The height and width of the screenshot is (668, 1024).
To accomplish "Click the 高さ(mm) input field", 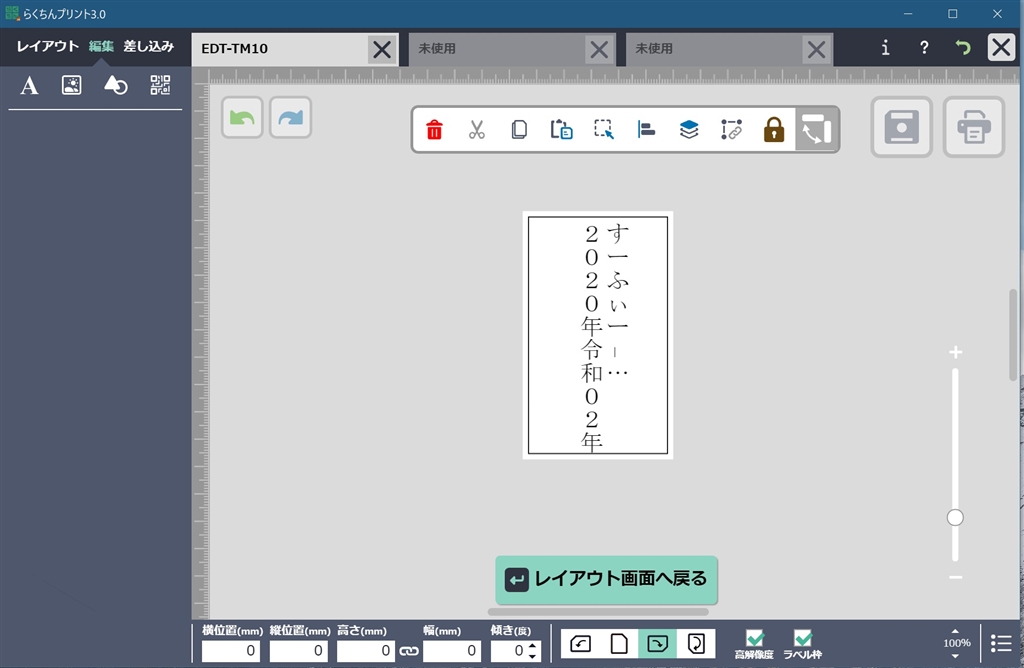I will [x=366, y=651].
